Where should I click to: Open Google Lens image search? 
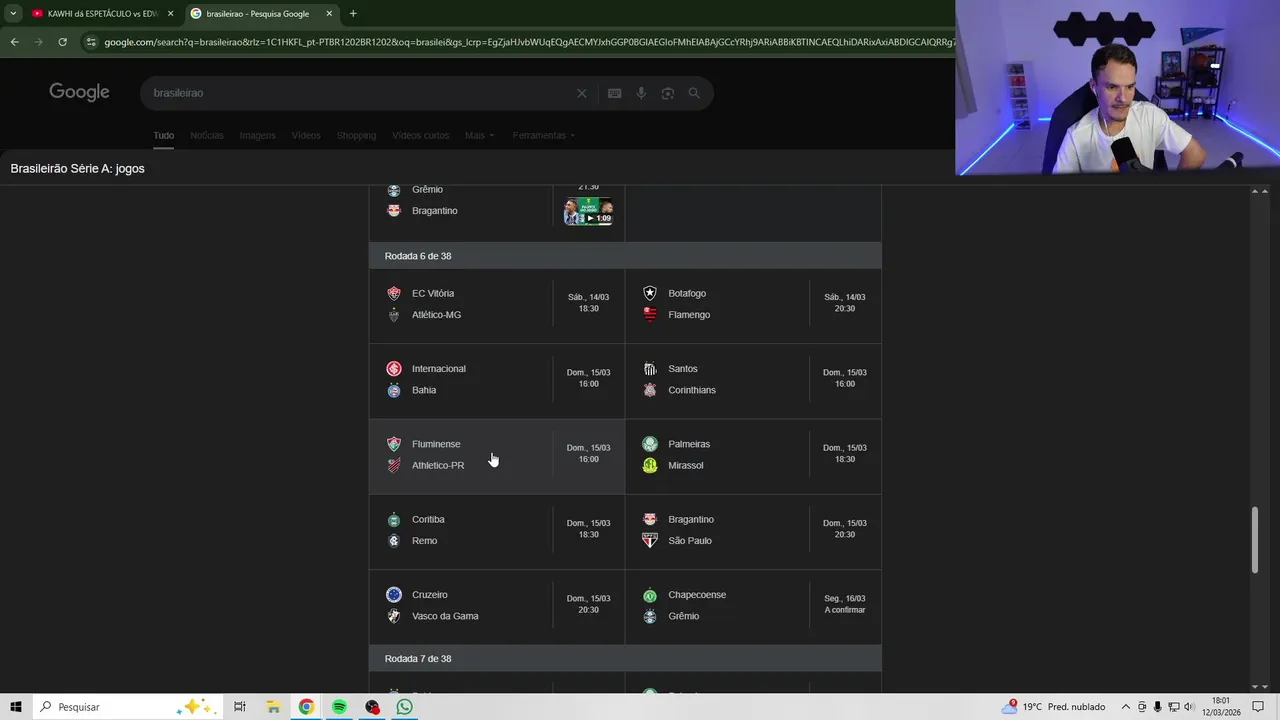[667, 93]
